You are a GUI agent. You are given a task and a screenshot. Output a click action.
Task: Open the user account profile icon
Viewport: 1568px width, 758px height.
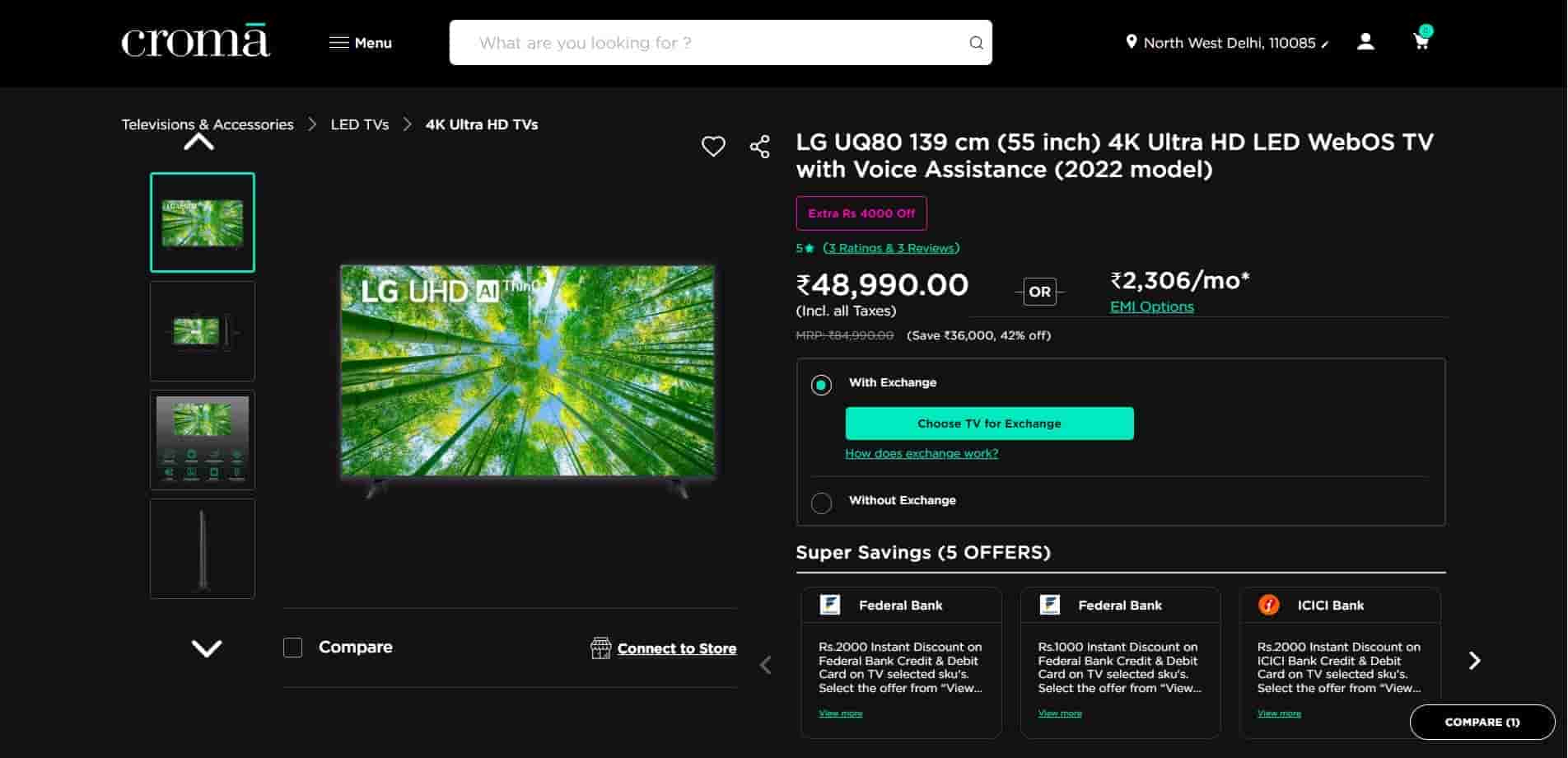tap(1365, 42)
